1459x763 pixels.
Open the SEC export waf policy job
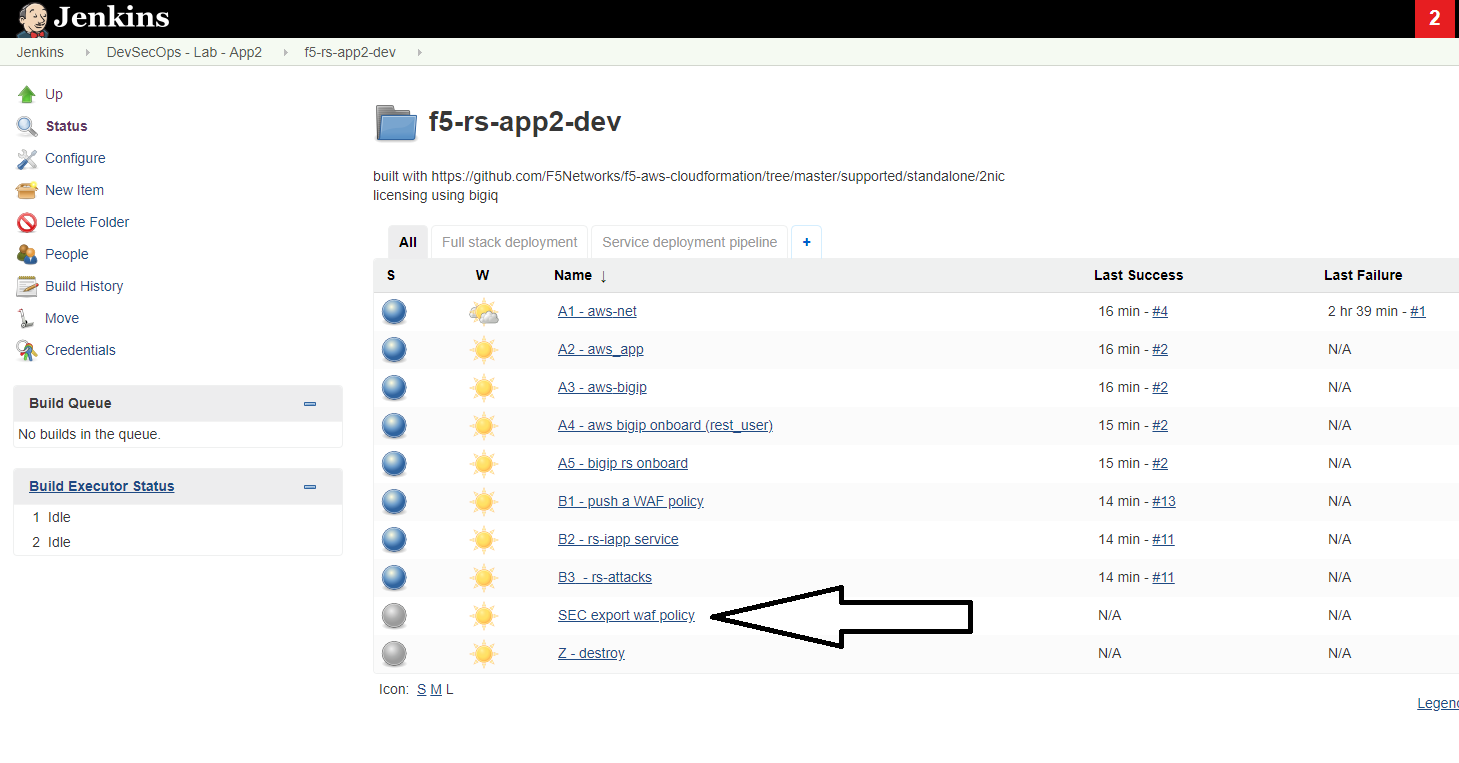[626, 615]
